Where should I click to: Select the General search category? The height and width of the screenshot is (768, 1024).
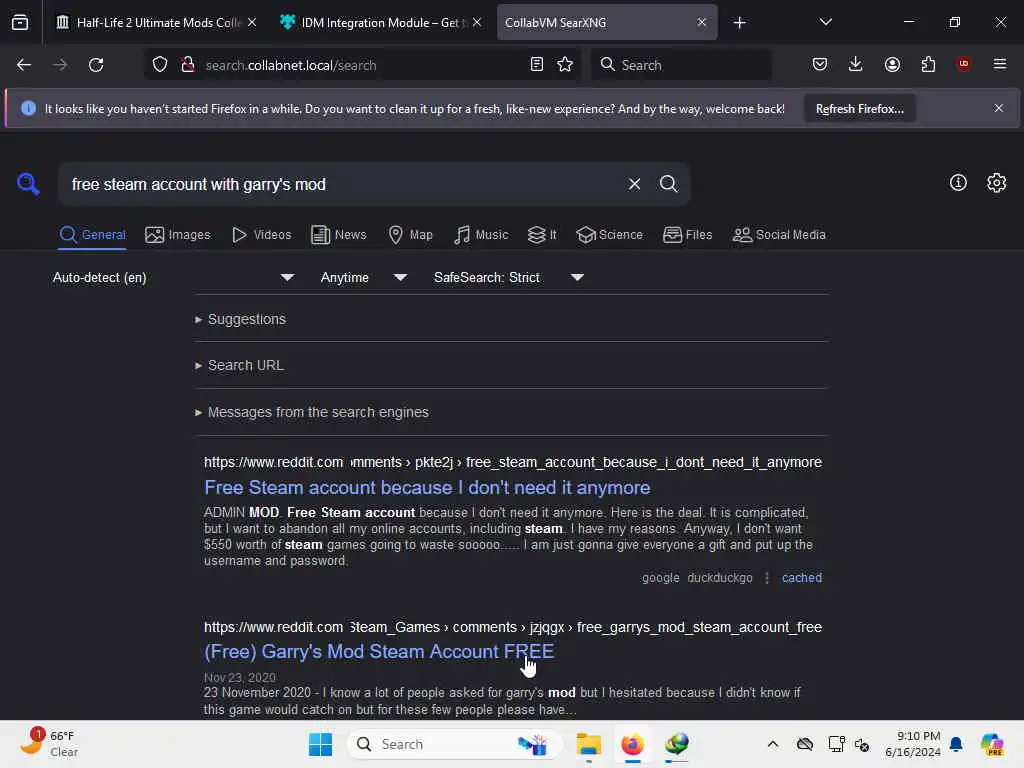pos(92,234)
